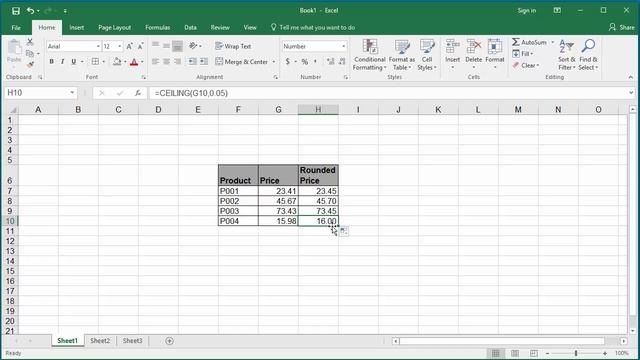The image size is (640, 360).
Task: Switch to the Sheet2 tab
Action: click(x=100, y=341)
